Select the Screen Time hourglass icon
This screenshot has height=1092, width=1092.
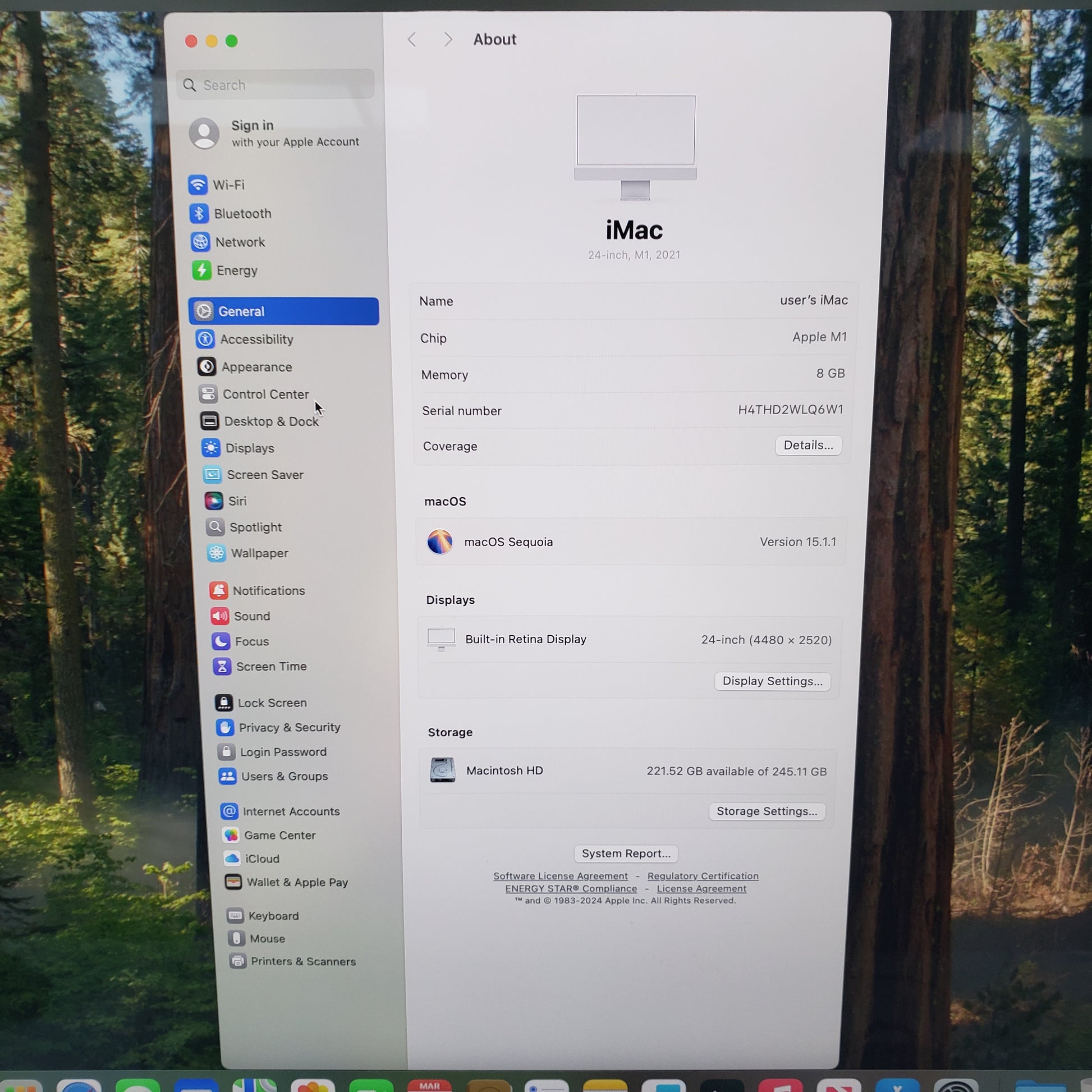[222, 667]
